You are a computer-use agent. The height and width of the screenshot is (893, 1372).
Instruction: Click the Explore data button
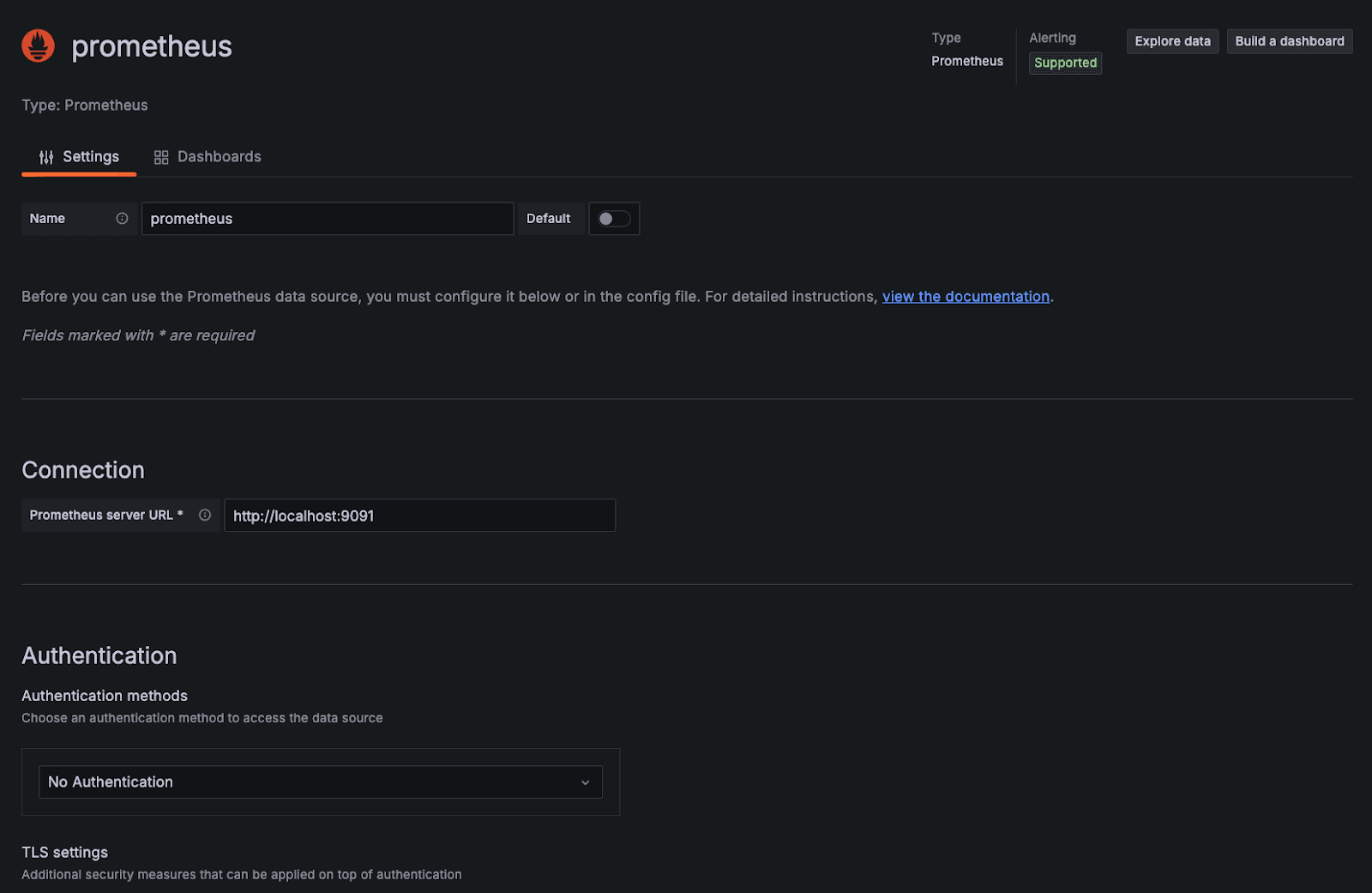tap(1172, 41)
